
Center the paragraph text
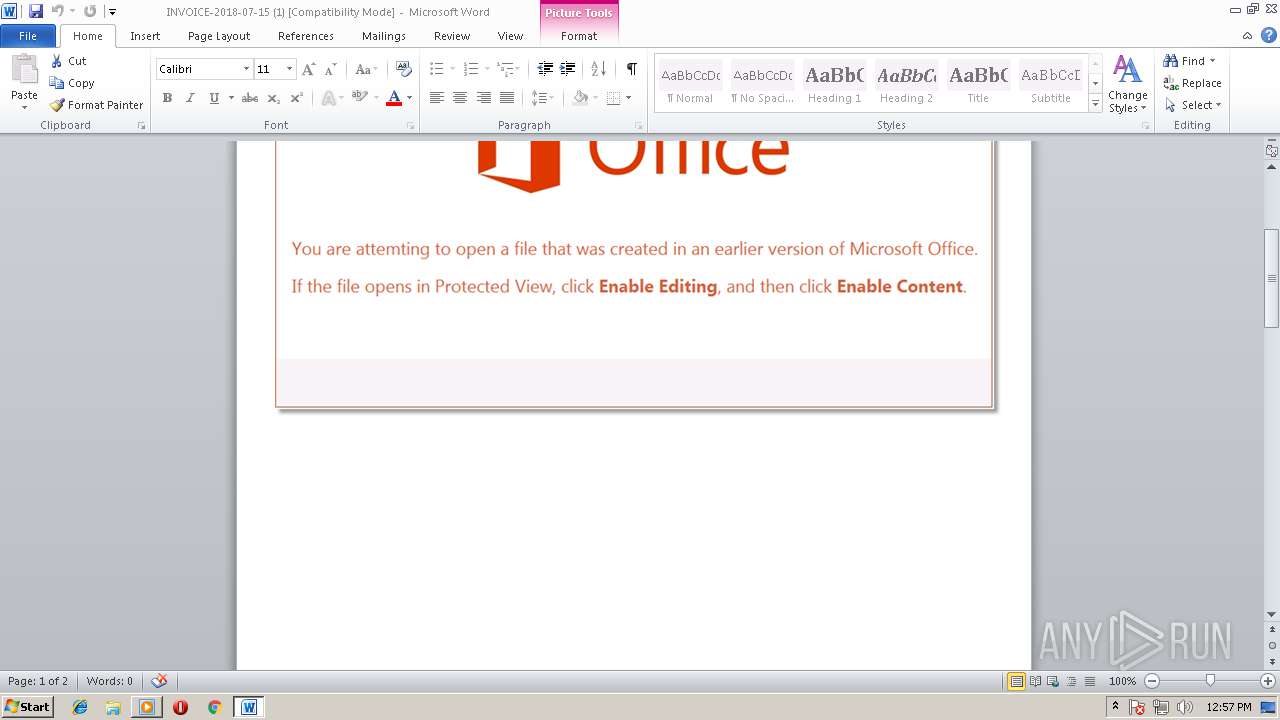[460, 98]
